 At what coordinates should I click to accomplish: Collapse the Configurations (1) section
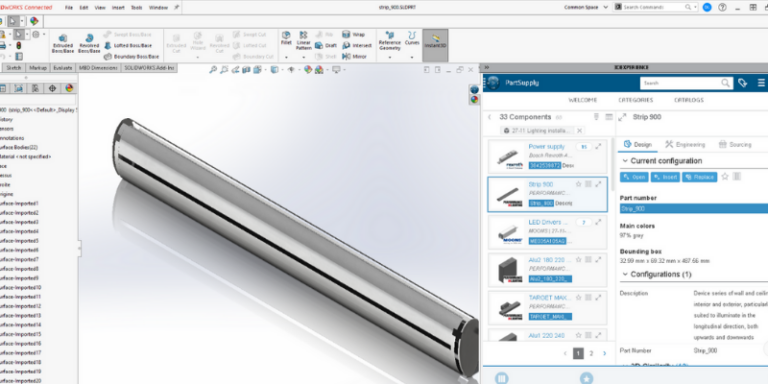click(624, 274)
